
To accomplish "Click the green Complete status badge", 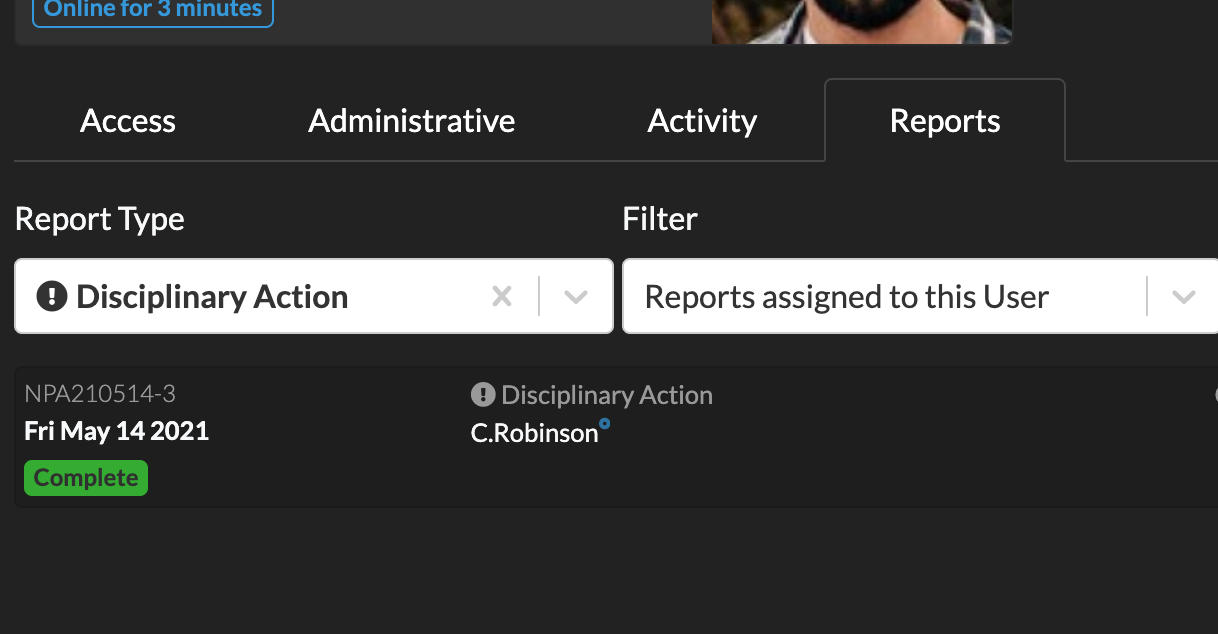I will pyautogui.click(x=85, y=477).
